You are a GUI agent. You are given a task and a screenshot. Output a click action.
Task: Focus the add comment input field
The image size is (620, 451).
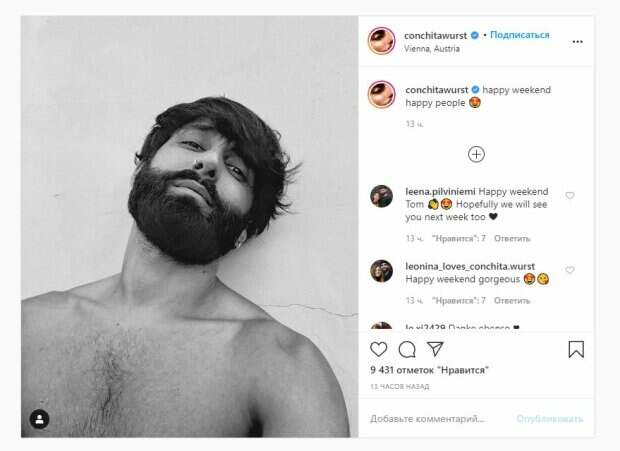(430, 419)
